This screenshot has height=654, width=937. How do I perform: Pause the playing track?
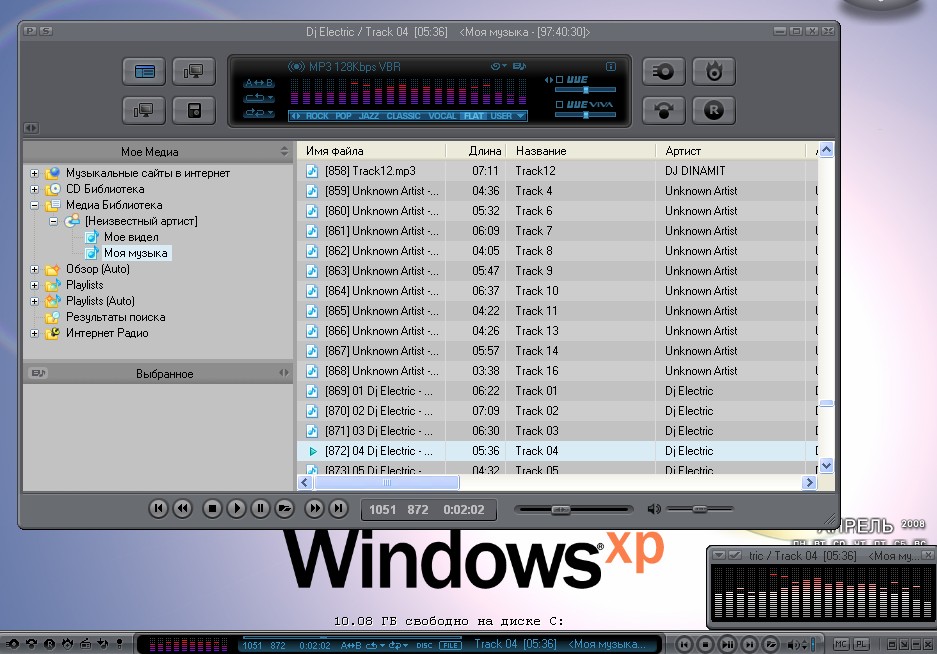pos(260,509)
